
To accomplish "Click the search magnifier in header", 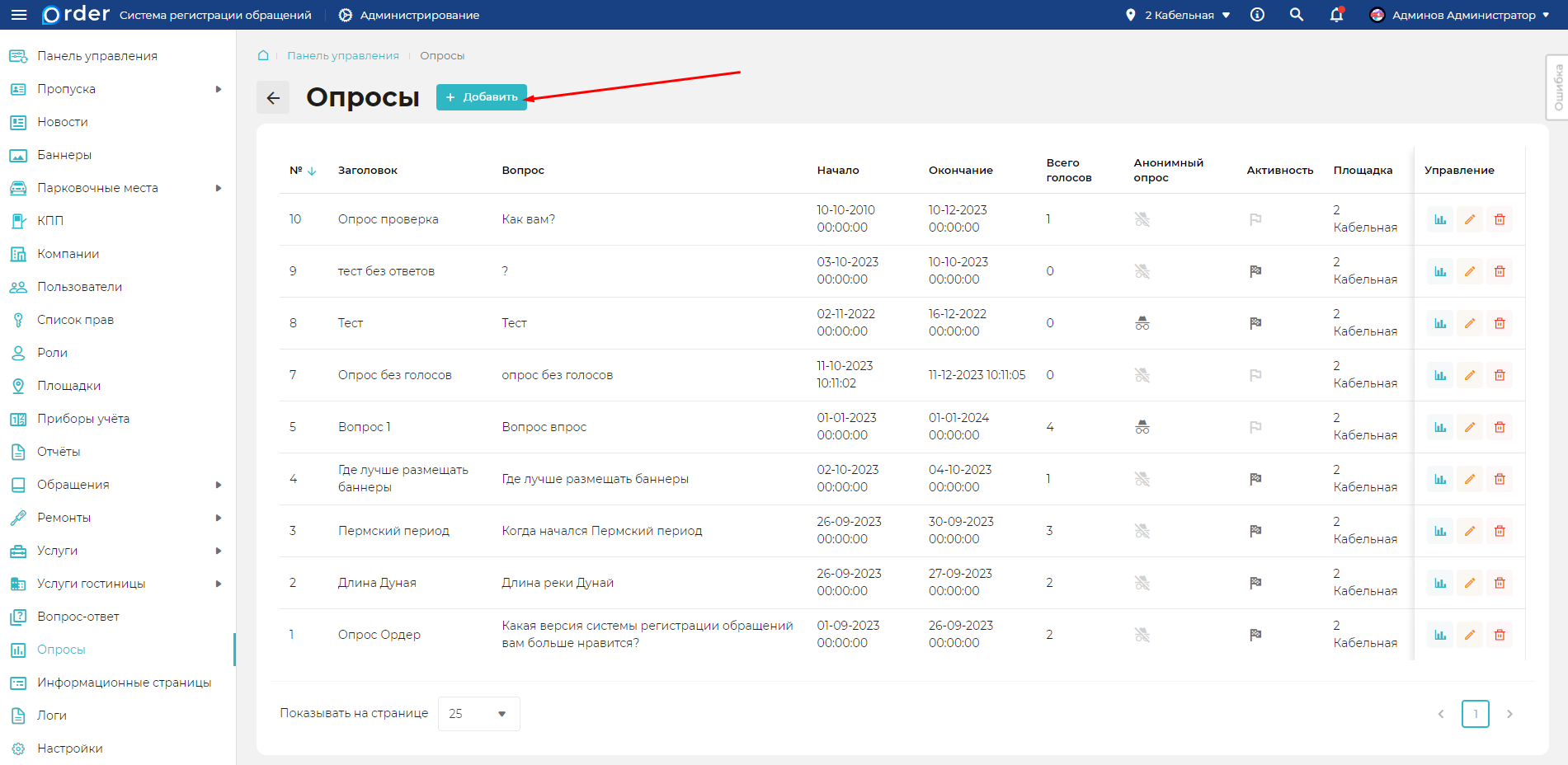I will [1297, 15].
